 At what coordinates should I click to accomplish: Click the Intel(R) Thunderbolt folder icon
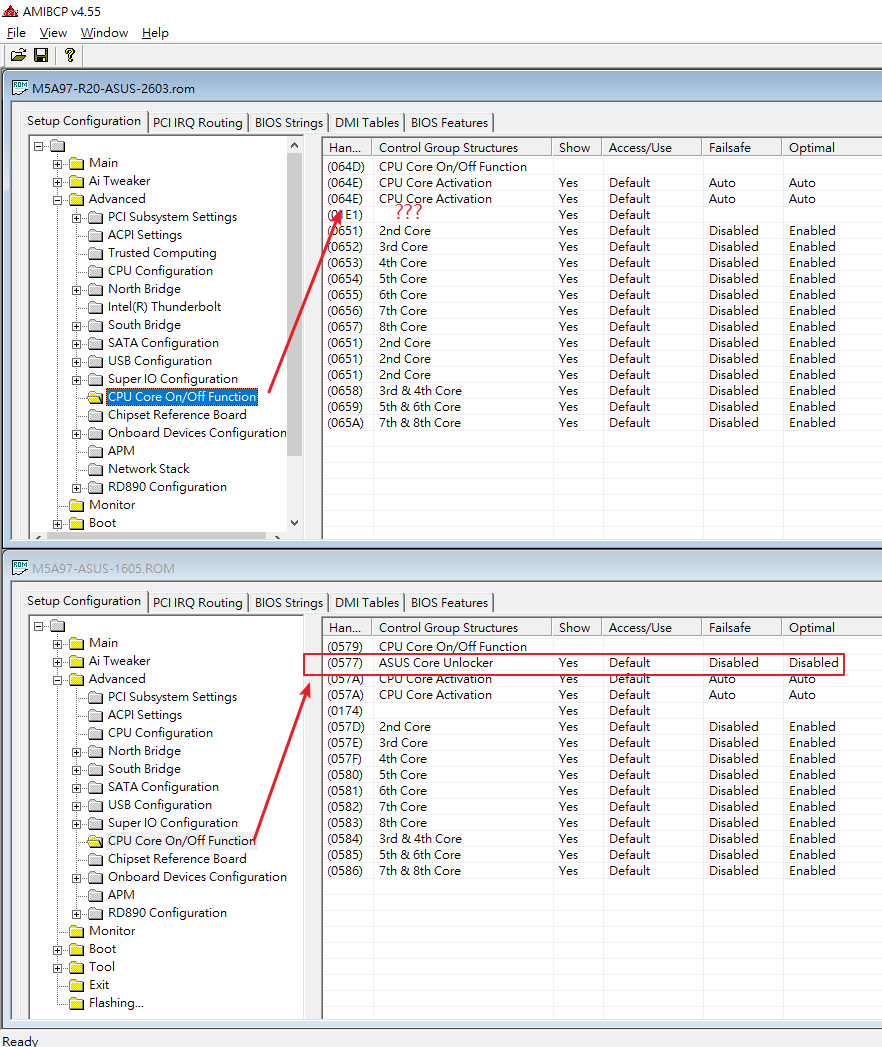(95, 307)
